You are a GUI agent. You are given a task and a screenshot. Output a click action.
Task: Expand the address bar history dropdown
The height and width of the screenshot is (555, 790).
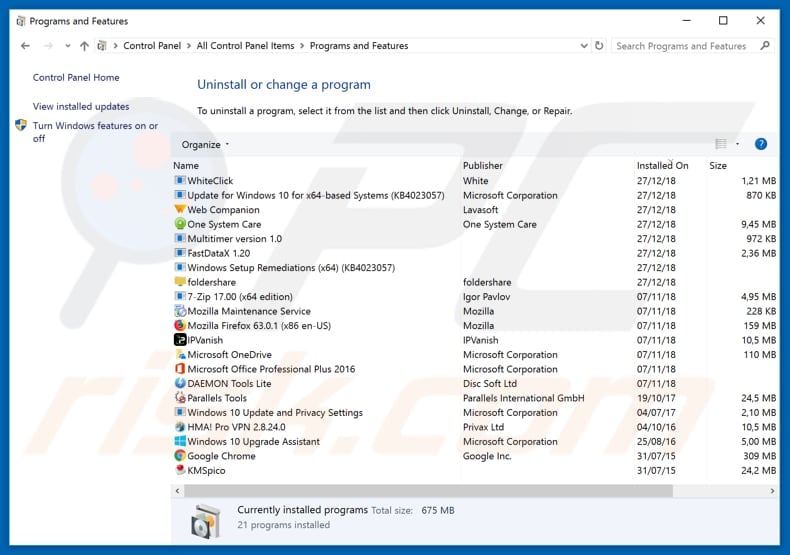click(583, 45)
